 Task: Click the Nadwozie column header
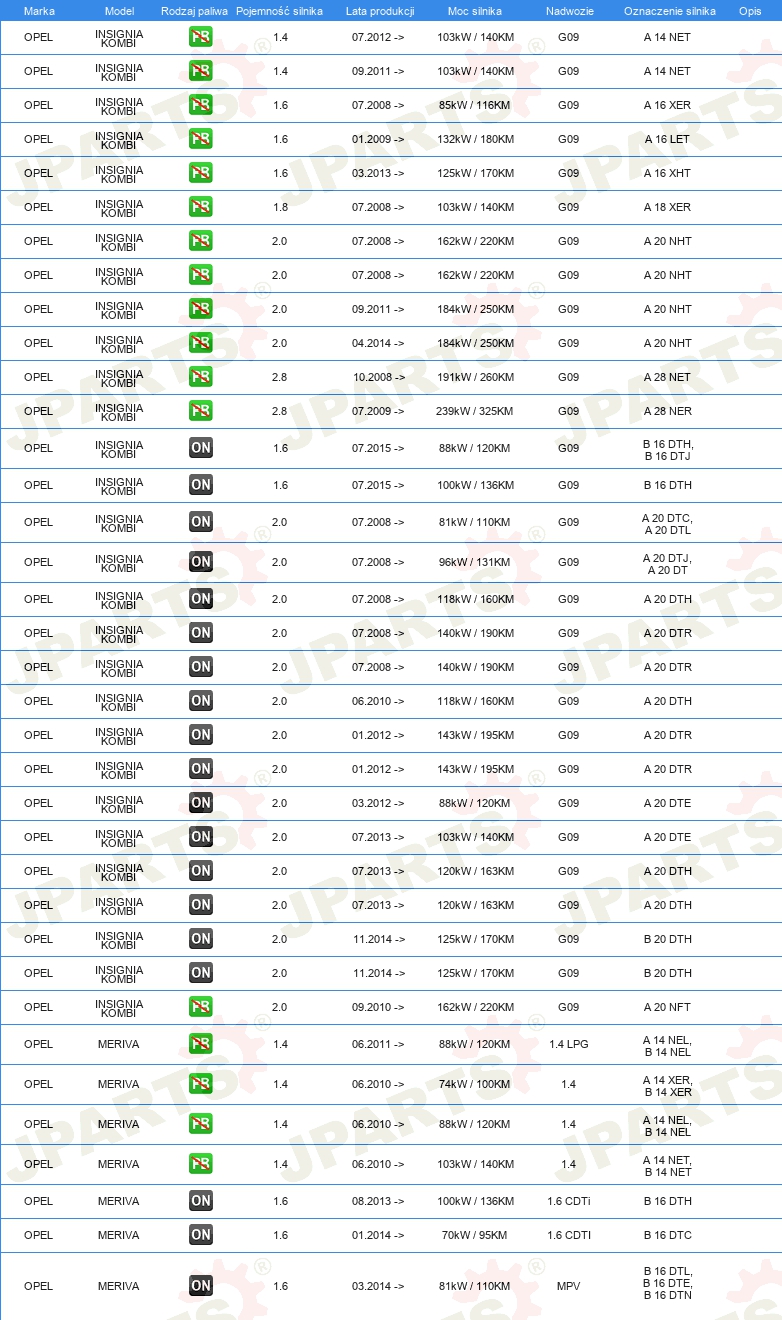(568, 10)
